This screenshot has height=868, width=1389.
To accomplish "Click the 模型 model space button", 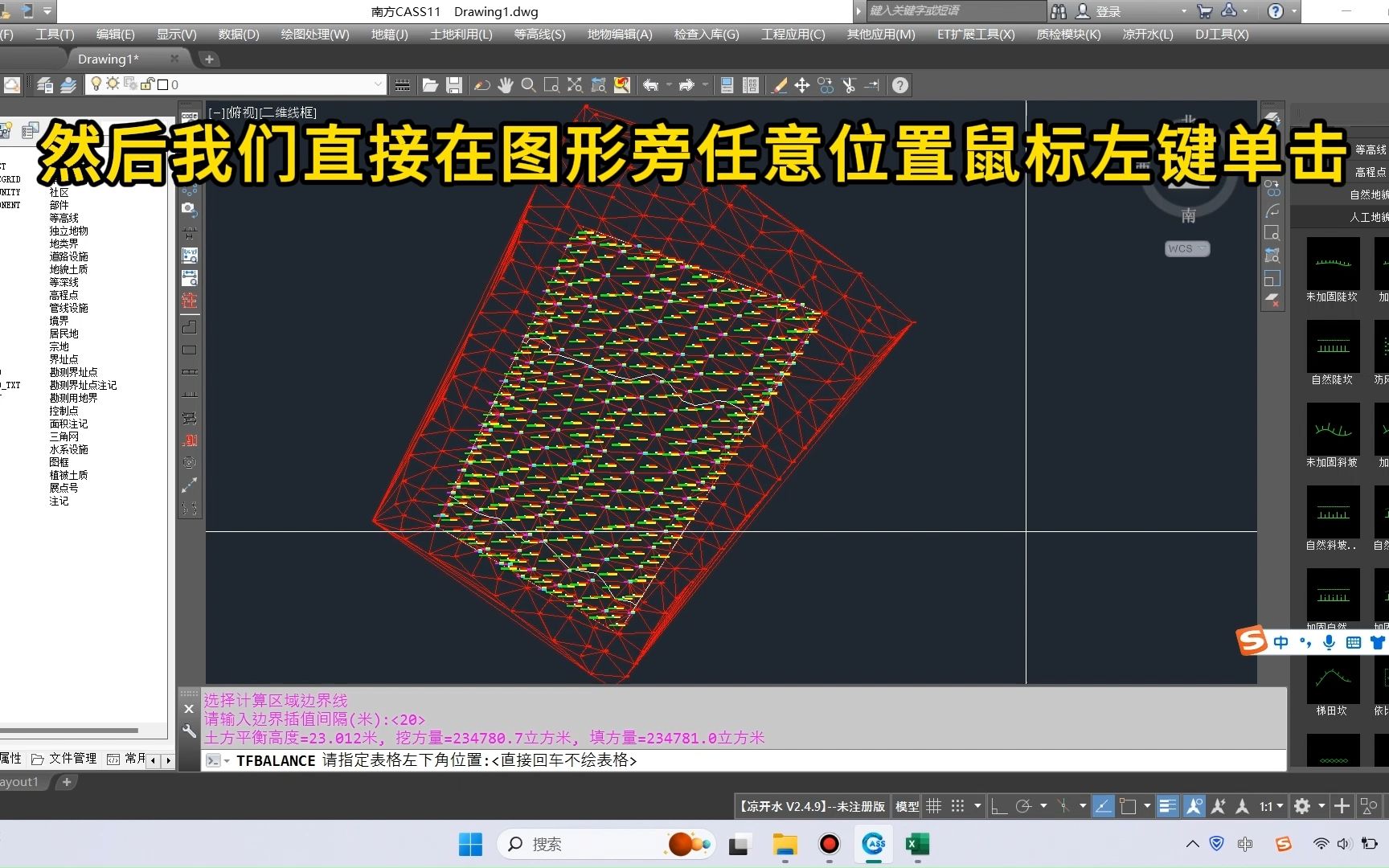I will click(x=908, y=806).
